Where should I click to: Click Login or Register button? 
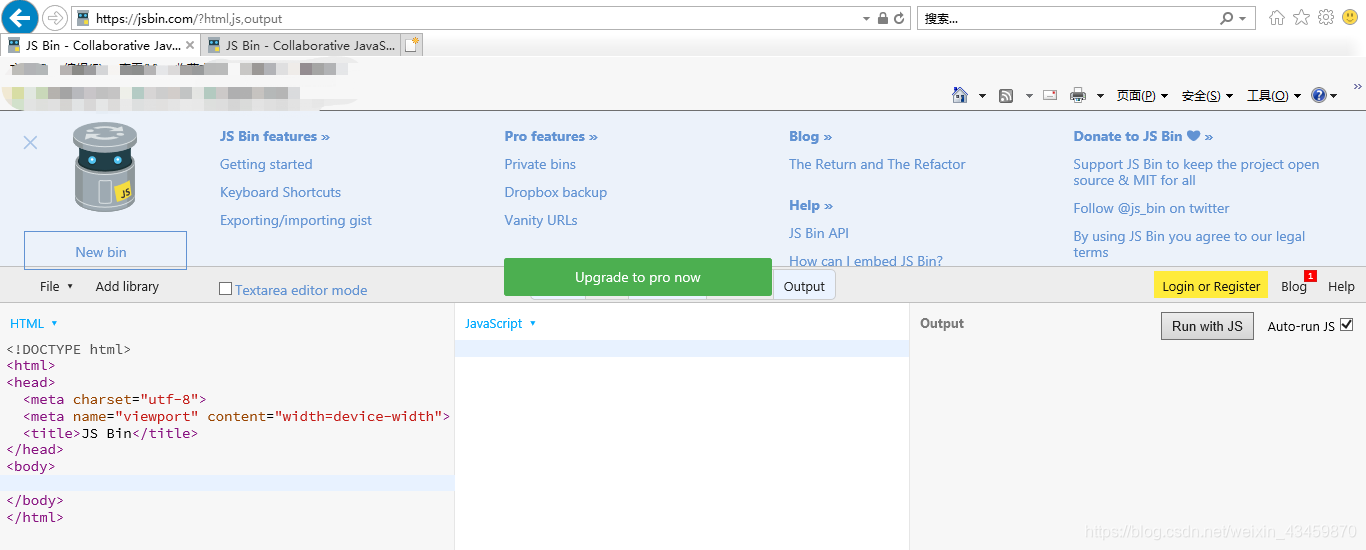(x=1211, y=286)
